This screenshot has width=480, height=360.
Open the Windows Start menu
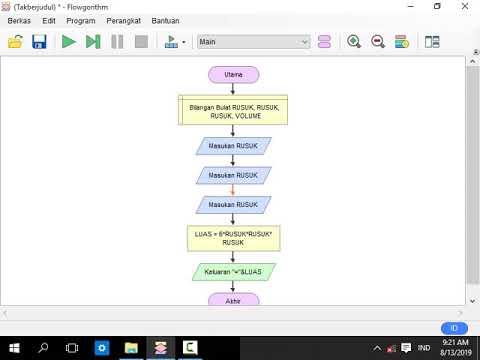click(x=14, y=348)
